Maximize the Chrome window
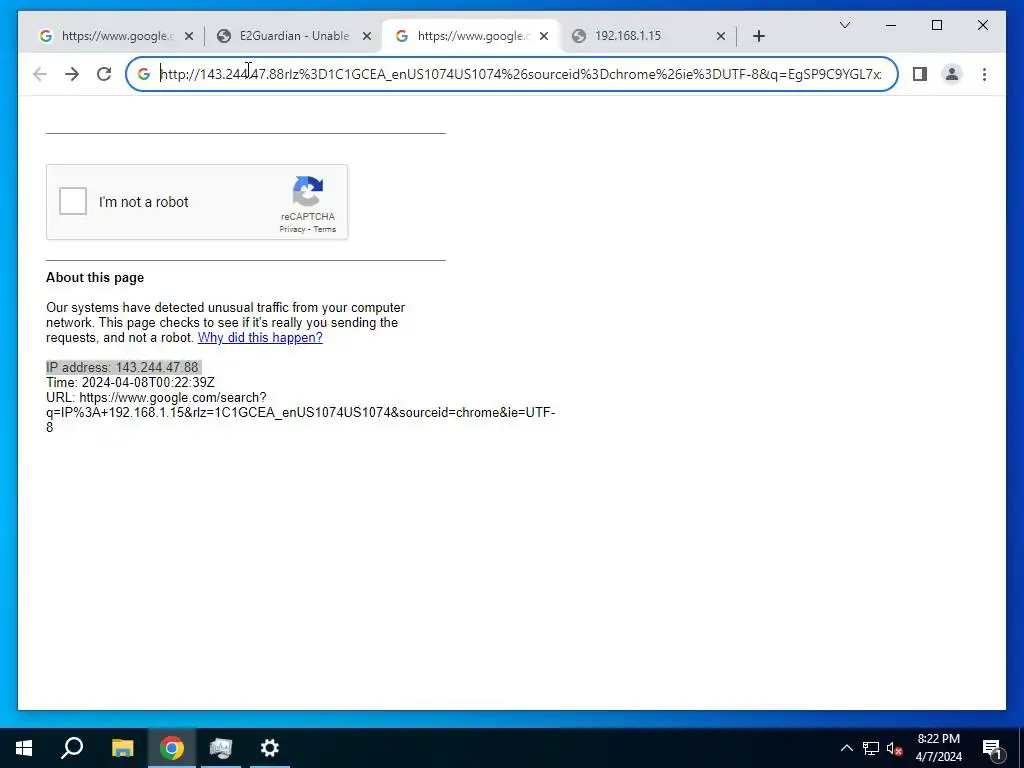The height and width of the screenshot is (768, 1024). 936,25
